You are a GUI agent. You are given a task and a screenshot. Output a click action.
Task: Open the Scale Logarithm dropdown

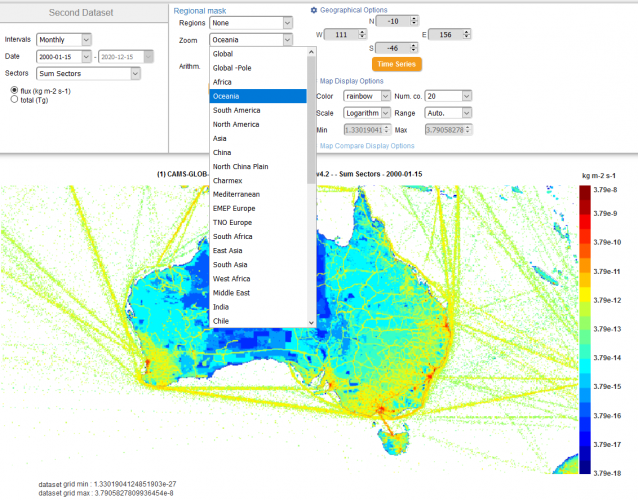click(x=367, y=113)
